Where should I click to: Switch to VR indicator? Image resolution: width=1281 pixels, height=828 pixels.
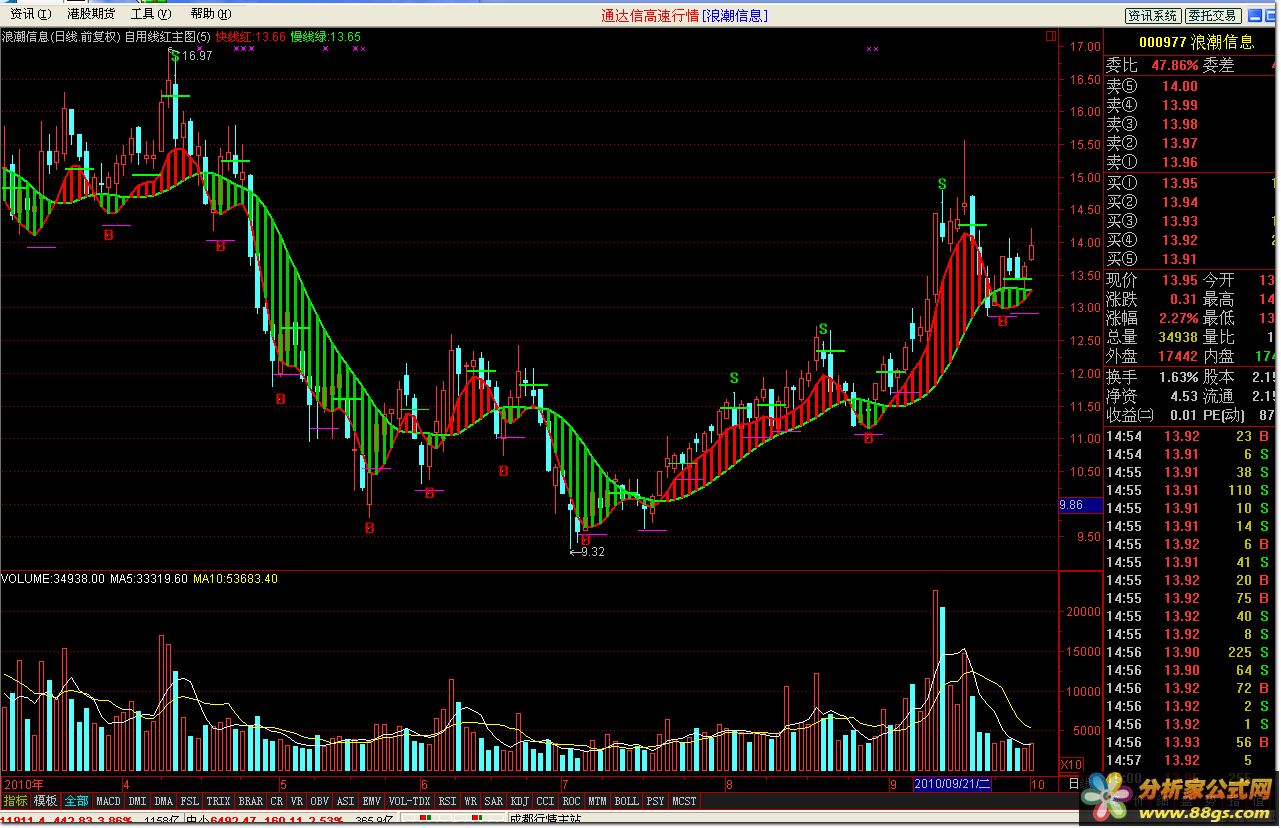[297, 801]
